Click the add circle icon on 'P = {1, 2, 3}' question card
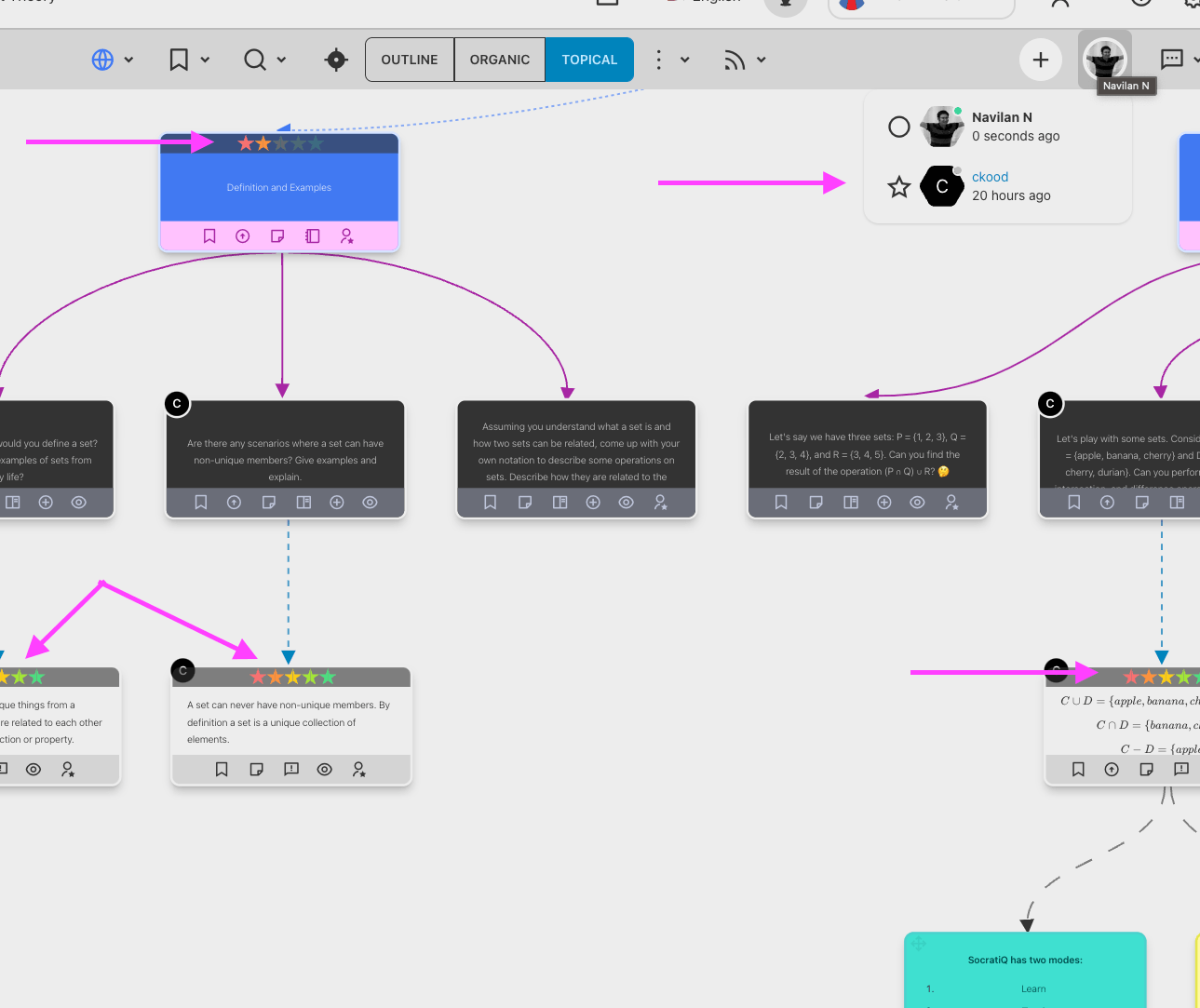 pyautogui.click(x=884, y=503)
